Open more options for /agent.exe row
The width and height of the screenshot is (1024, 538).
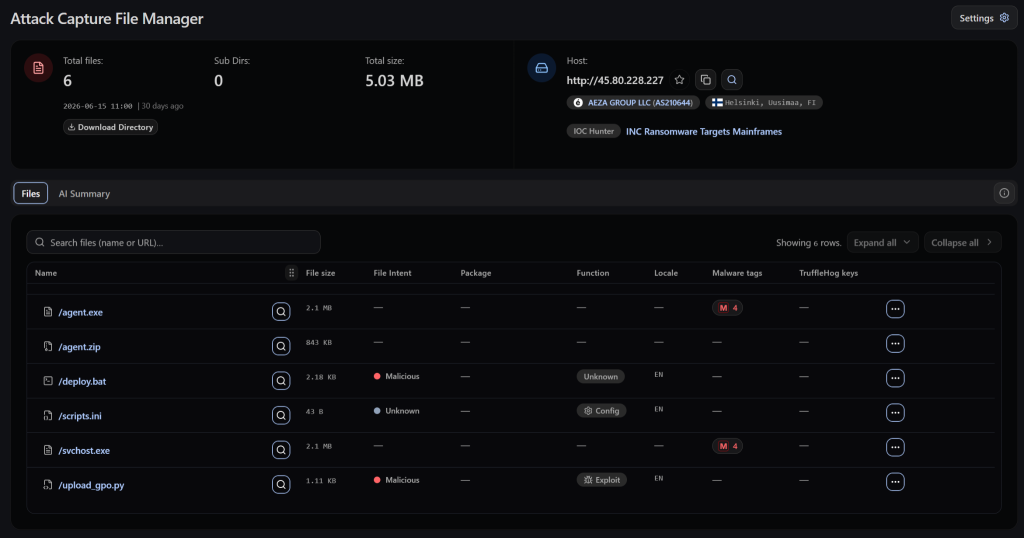(x=895, y=309)
